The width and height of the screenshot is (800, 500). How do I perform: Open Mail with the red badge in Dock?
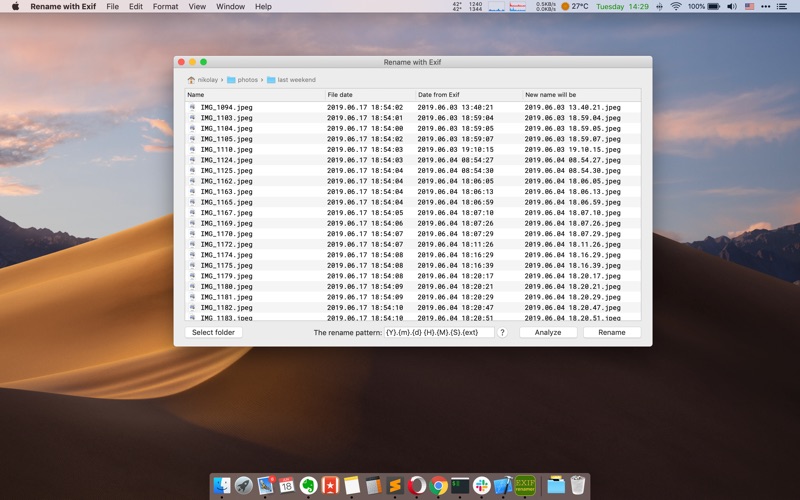[265, 485]
